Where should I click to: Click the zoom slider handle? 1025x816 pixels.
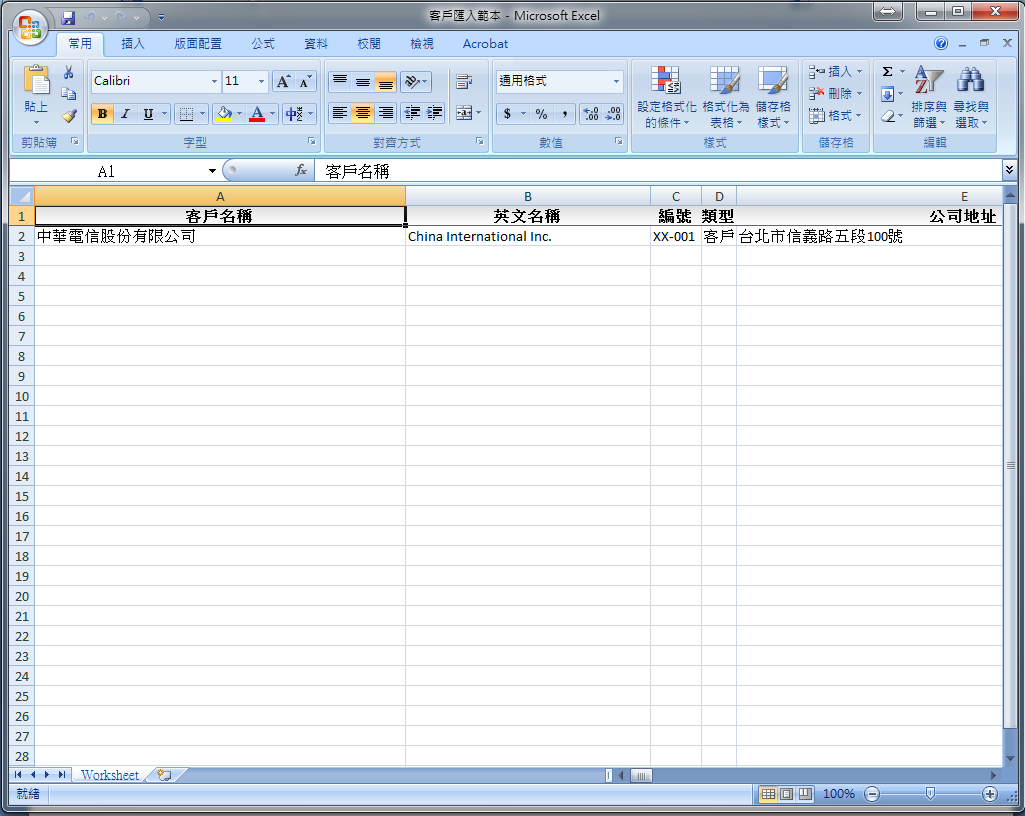tap(930, 793)
